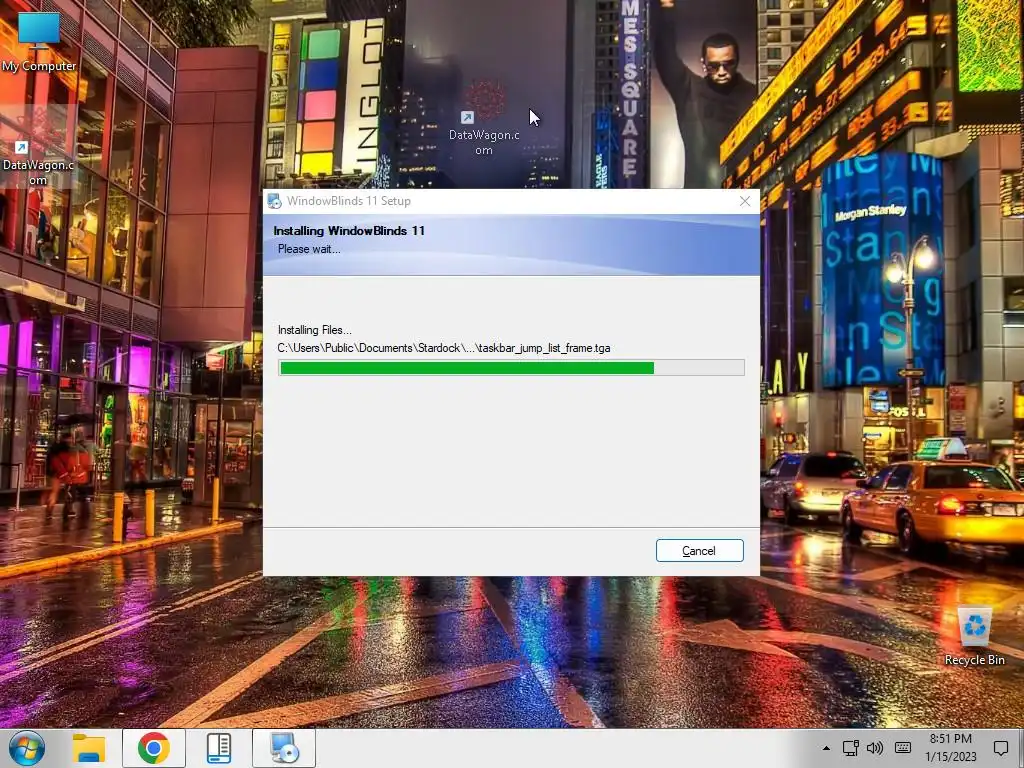The width and height of the screenshot is (1024, 768).
Task: Click the 'Please wait...' text
Action: point(309,249)
